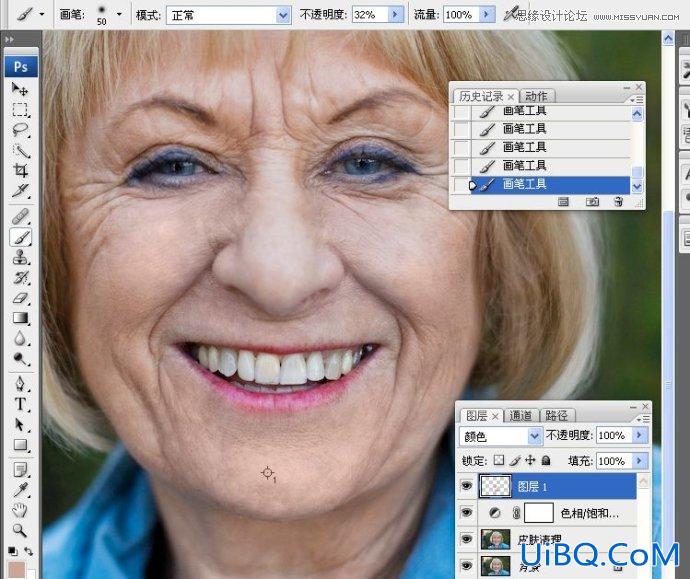Click the 色相/饱和 layer mask thumbnail
Screen dimensions: 690x579
(539, 513)
